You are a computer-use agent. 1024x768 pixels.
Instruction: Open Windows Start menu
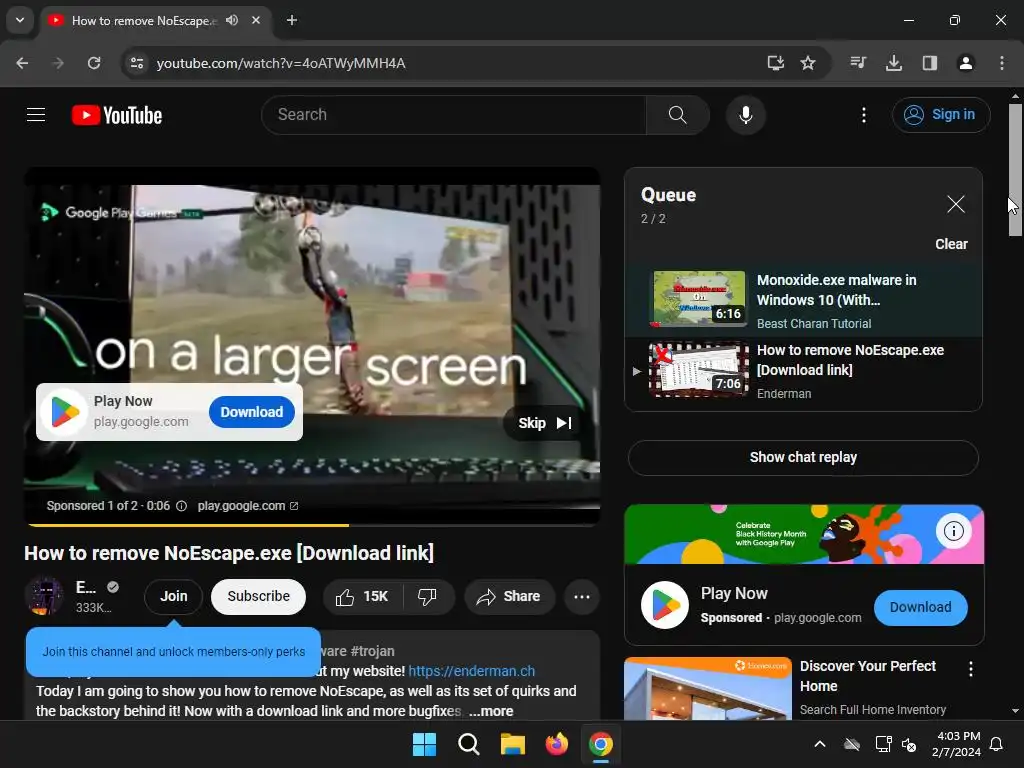(x=424, y=744)
